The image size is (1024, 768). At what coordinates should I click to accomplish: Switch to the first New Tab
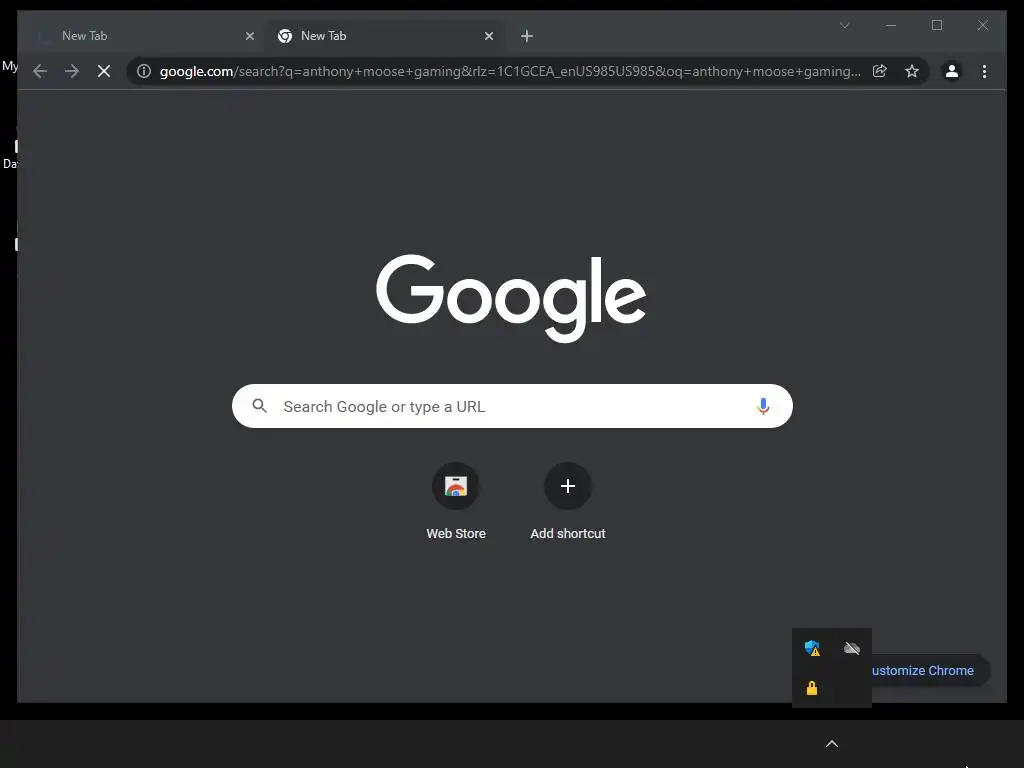pos(142,36)
